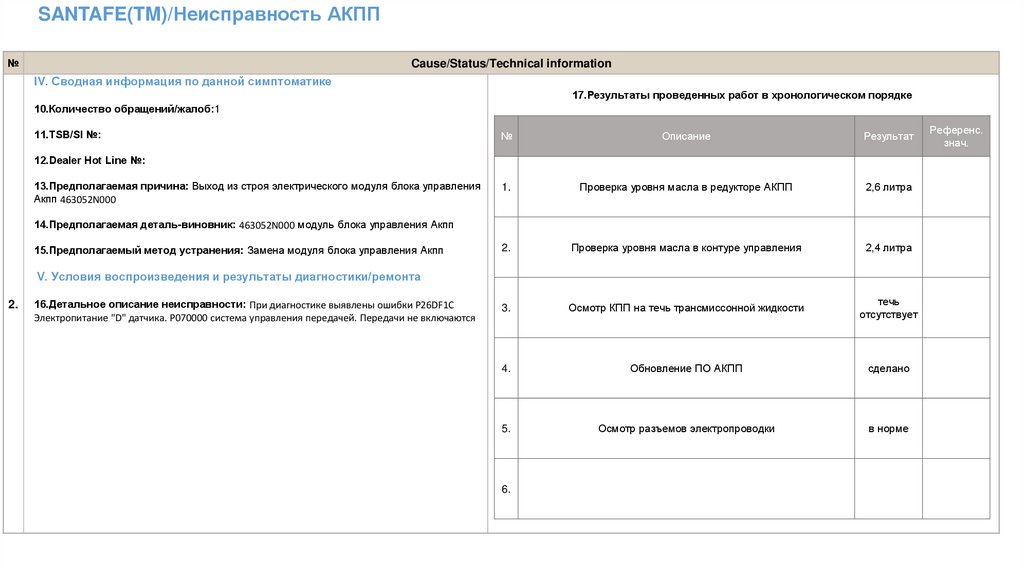Click '10.Количество обращений/жалоб:1' line
The image size is (1024, 574).
pos(127,109)
